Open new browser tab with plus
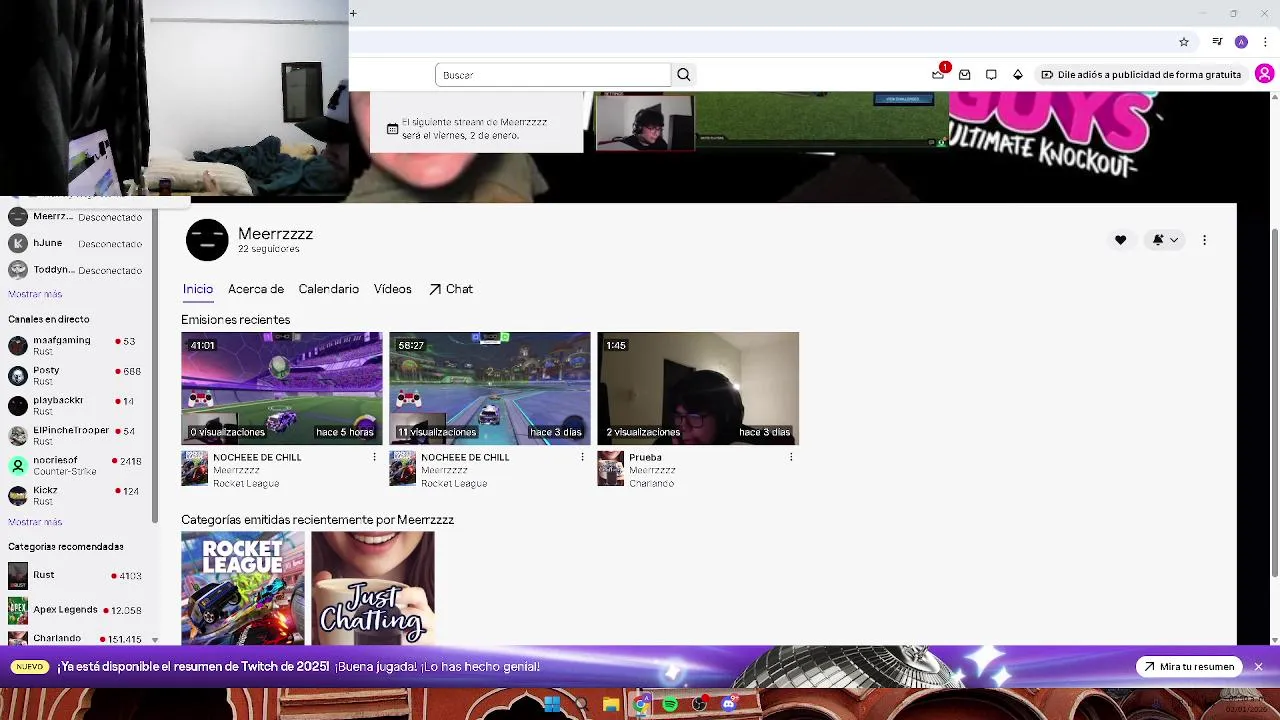This screenshot has width=1280, height=720. tap(353, 13)
